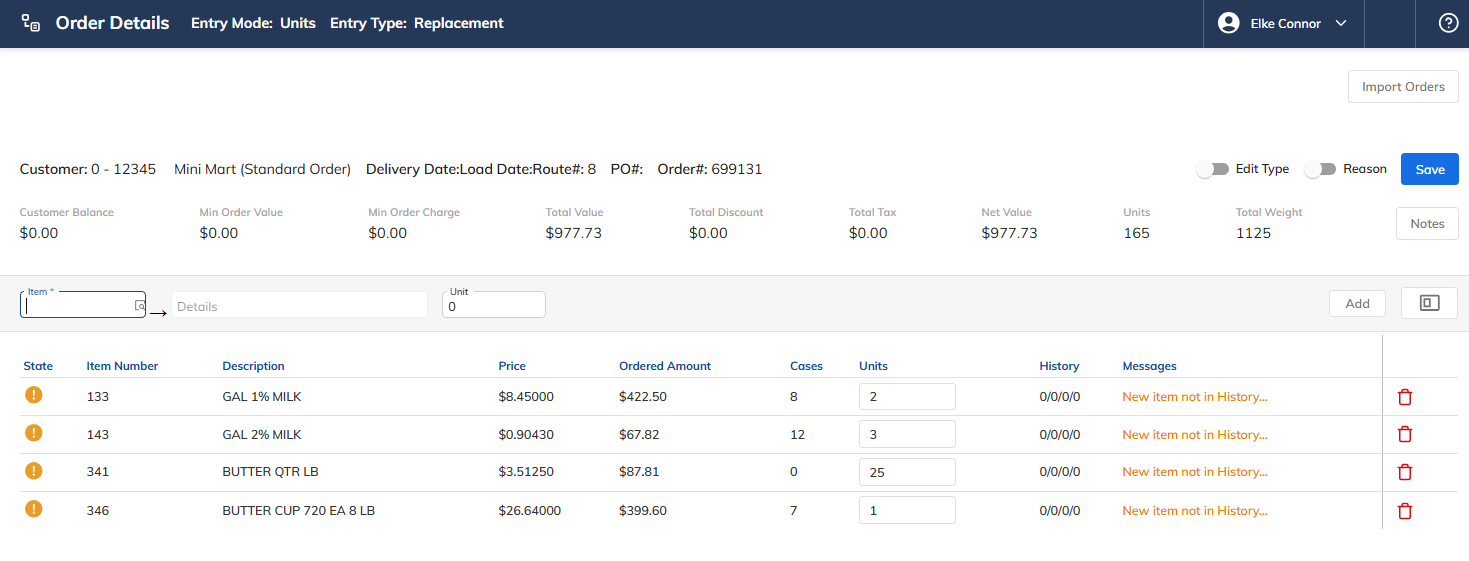
Task: Sort by the Description column header
Action: click(253, 366)
